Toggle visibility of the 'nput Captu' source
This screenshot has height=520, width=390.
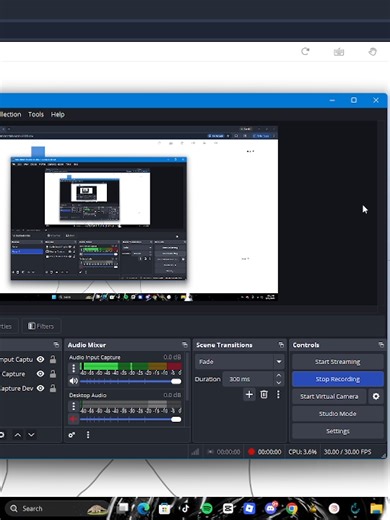(x=40, y=359)
